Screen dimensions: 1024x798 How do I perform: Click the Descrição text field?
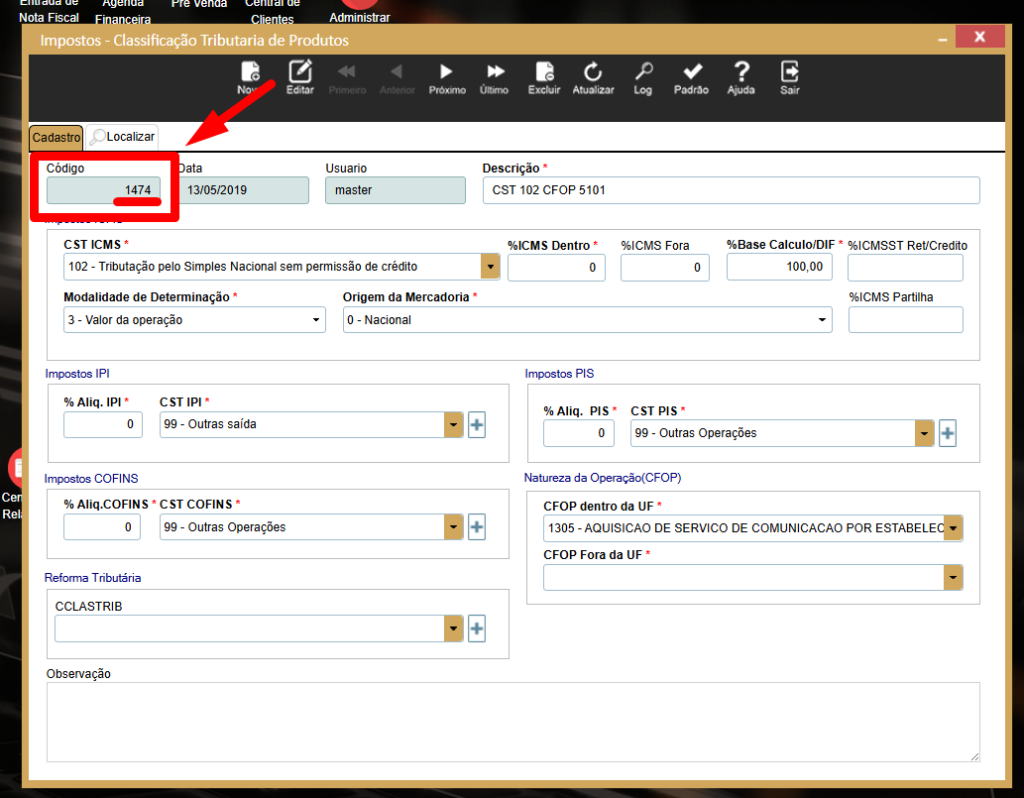coord(730,190)
